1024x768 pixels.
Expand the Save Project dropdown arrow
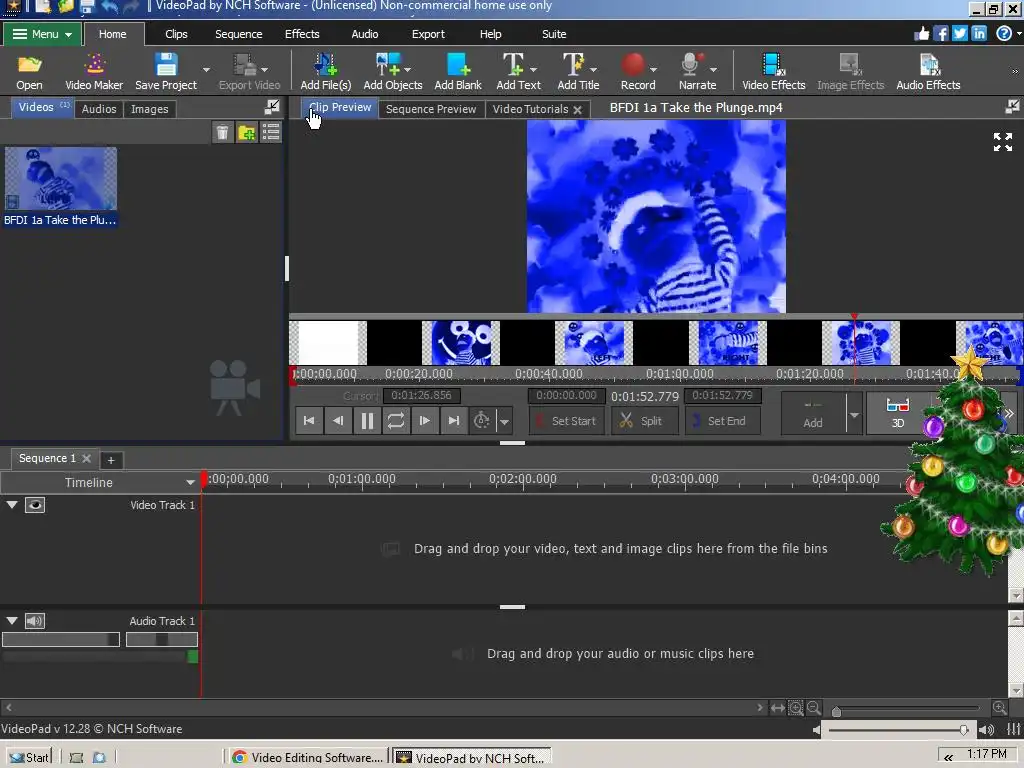point(206,69)
